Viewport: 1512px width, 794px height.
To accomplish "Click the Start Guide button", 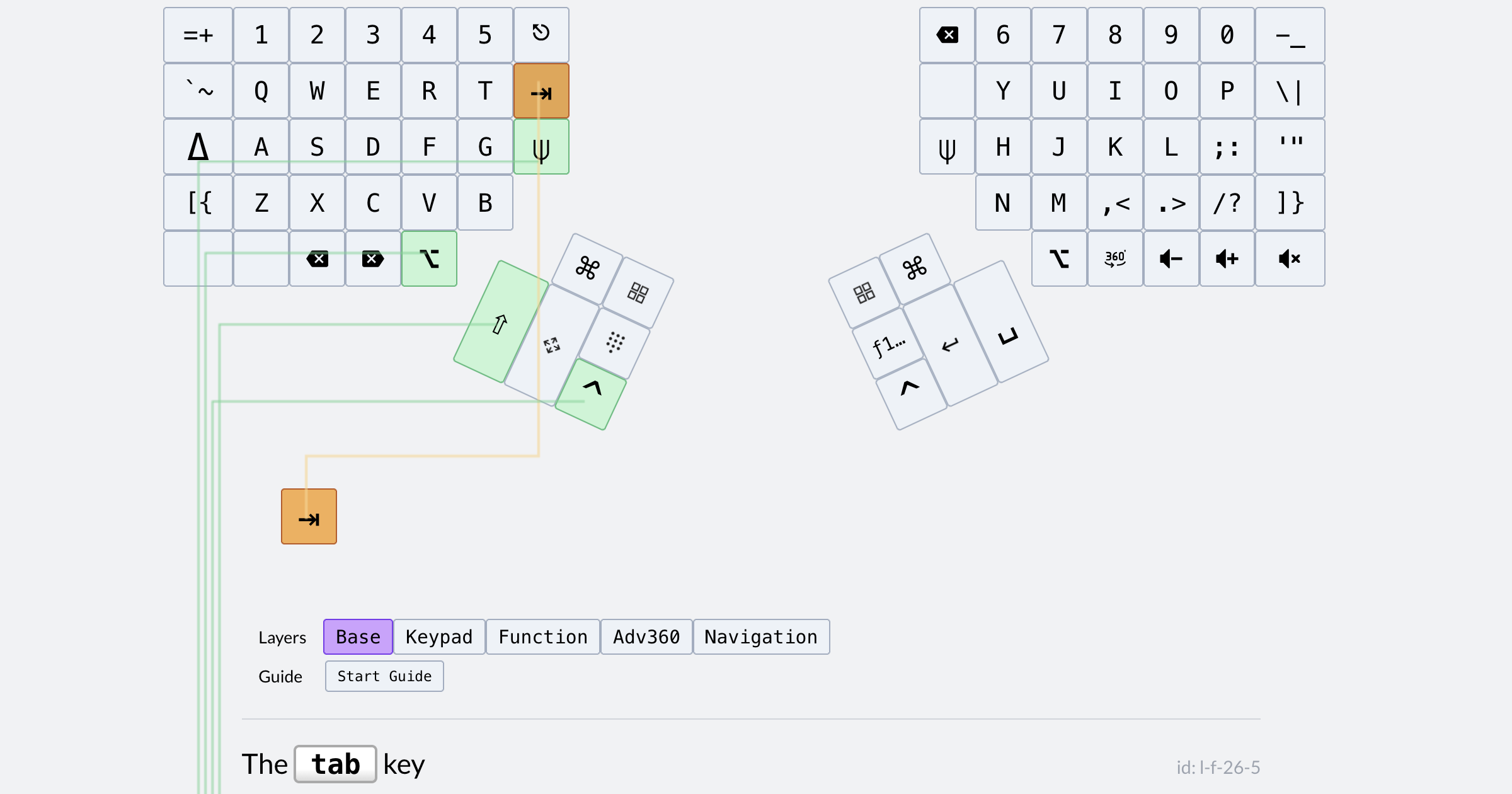I will [x=384, y=676].
